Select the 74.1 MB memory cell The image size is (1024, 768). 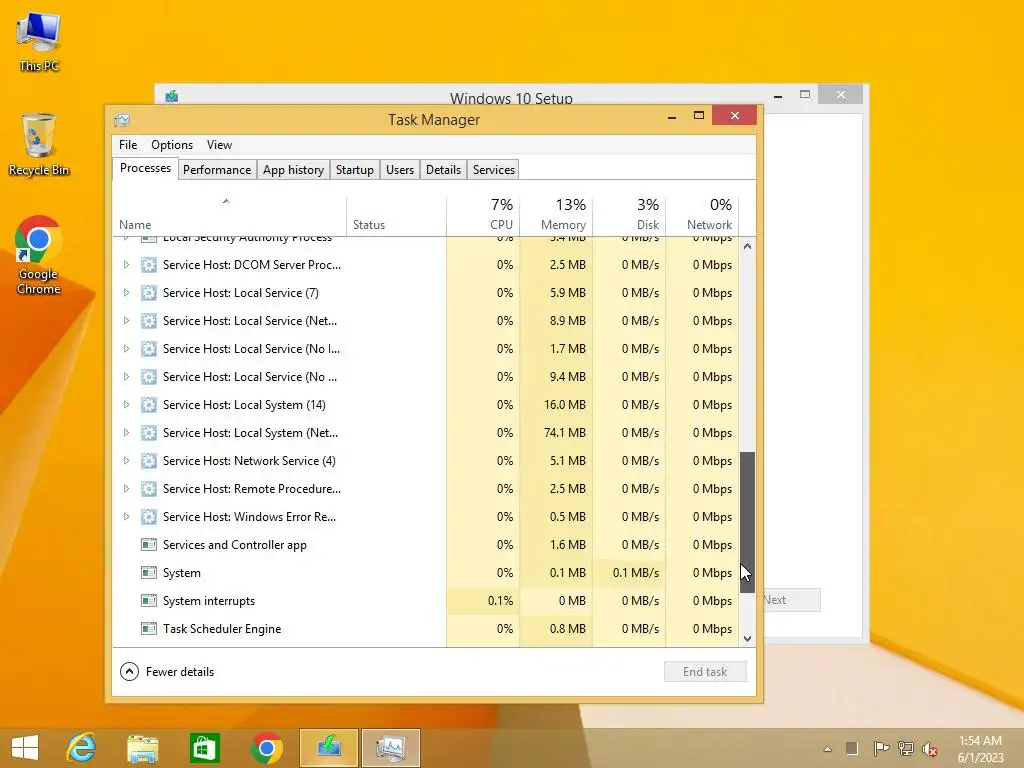click(556, 433)
